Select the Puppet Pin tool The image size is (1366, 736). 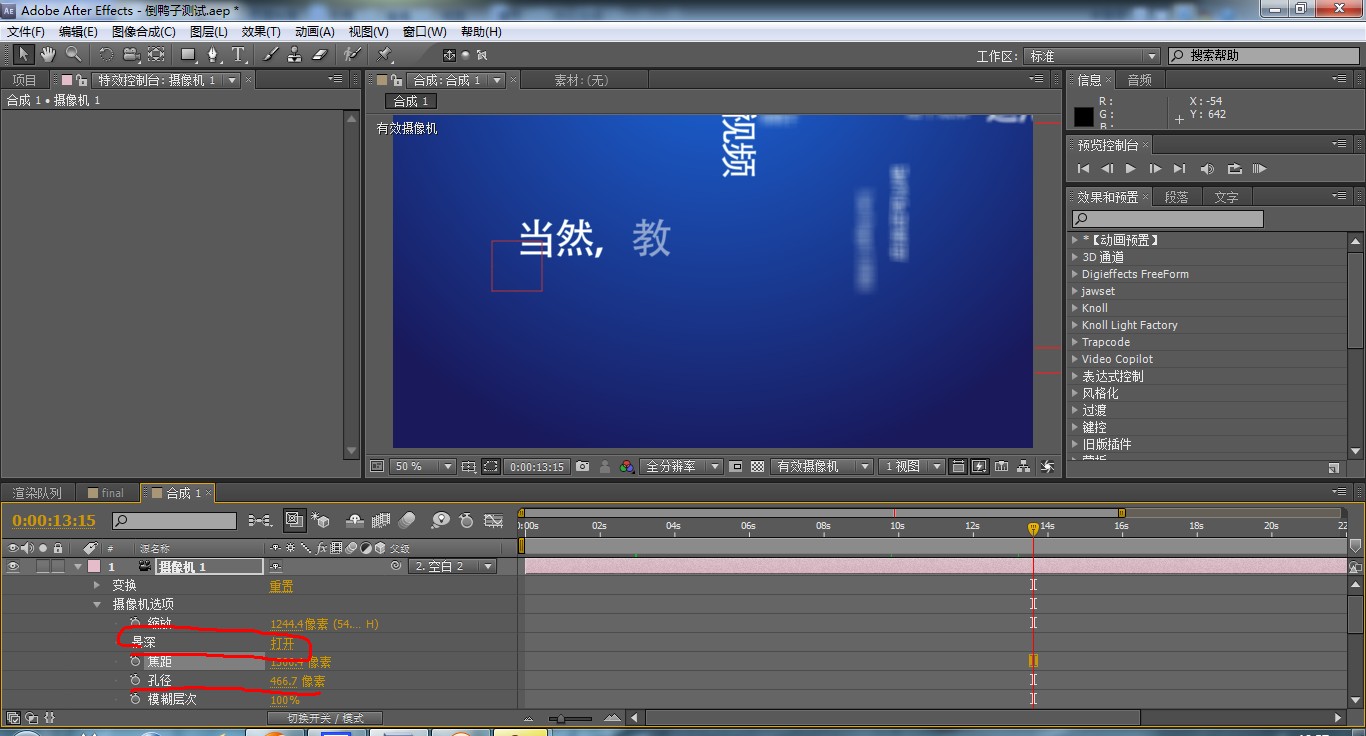385,54
